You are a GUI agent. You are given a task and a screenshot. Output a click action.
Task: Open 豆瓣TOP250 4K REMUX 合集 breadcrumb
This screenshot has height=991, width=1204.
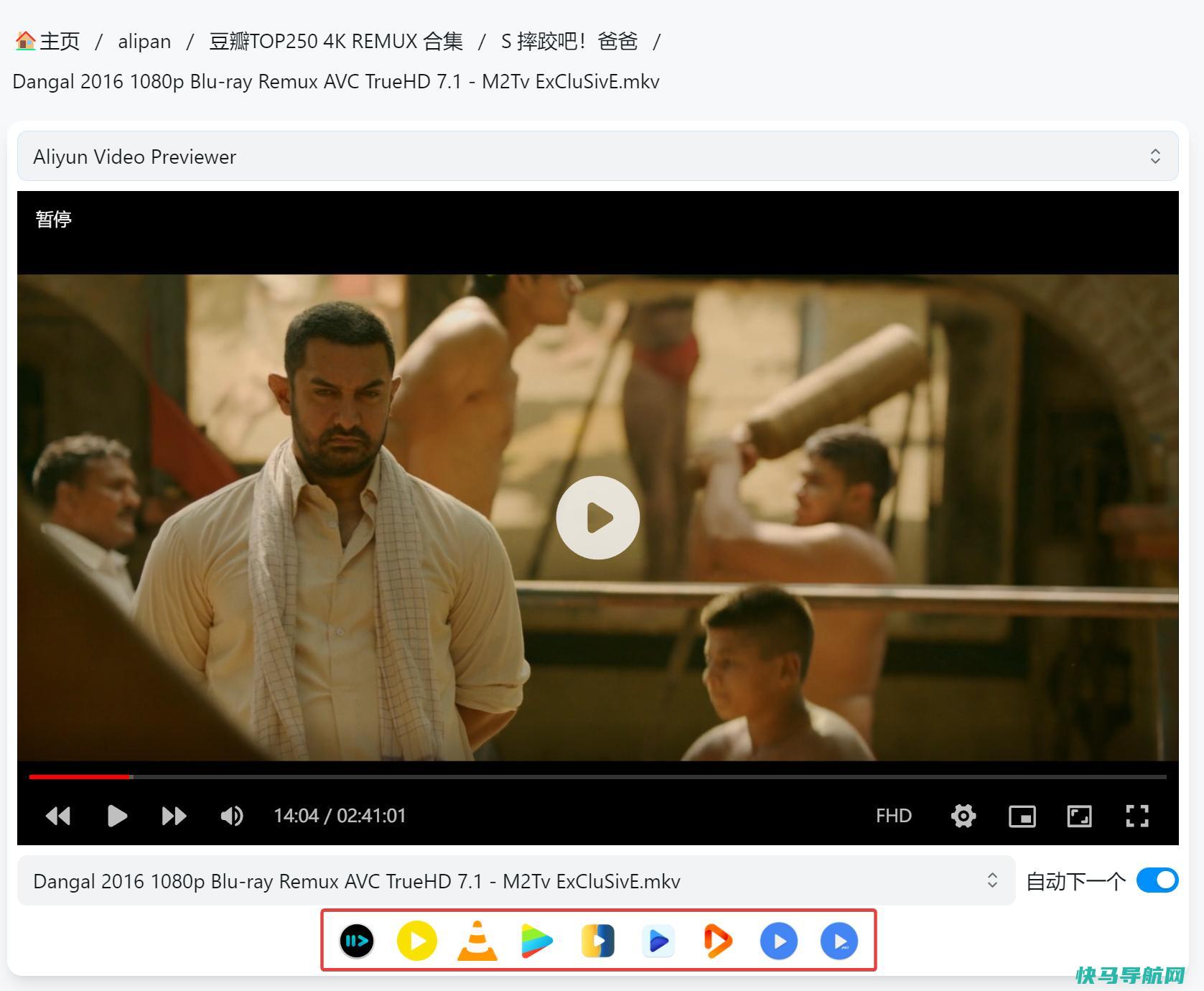point(336,41)
